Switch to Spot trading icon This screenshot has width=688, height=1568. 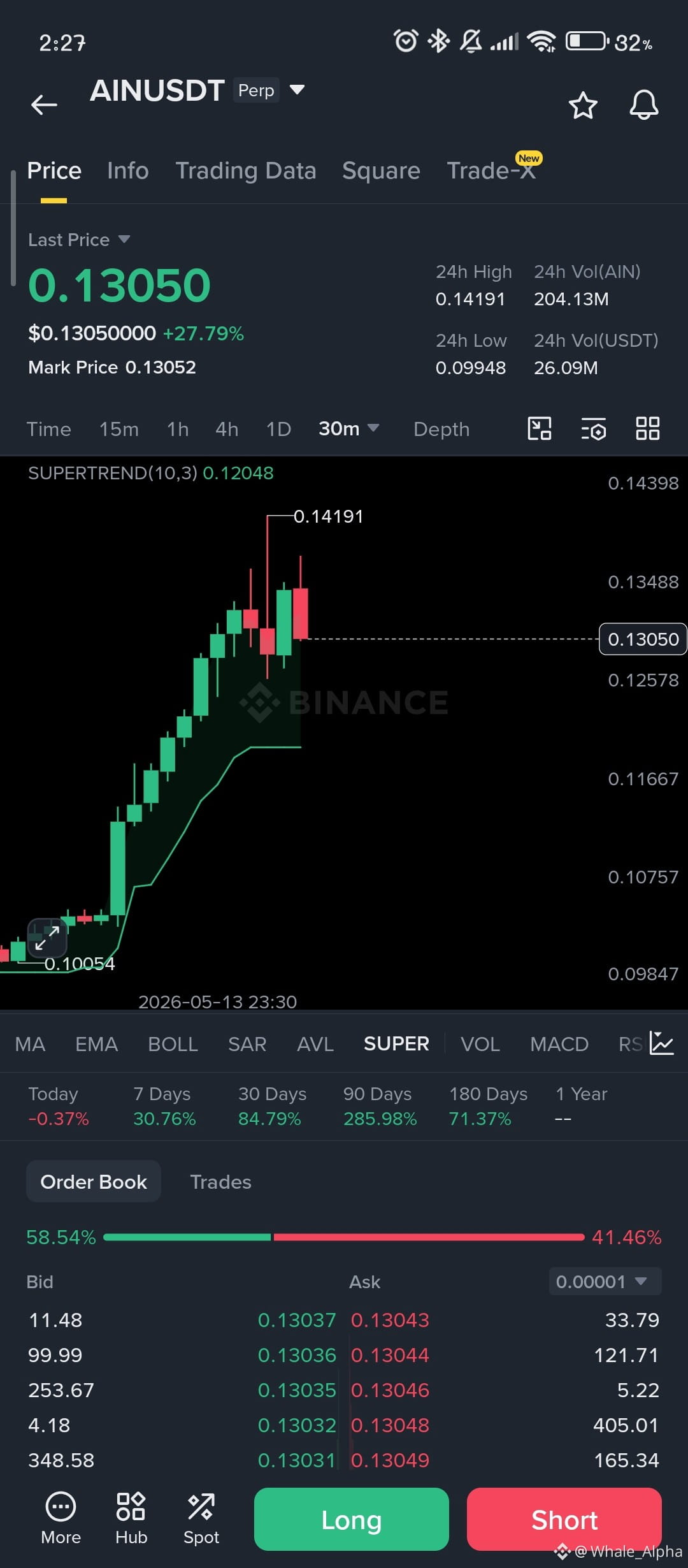[x=201, y=1519]
